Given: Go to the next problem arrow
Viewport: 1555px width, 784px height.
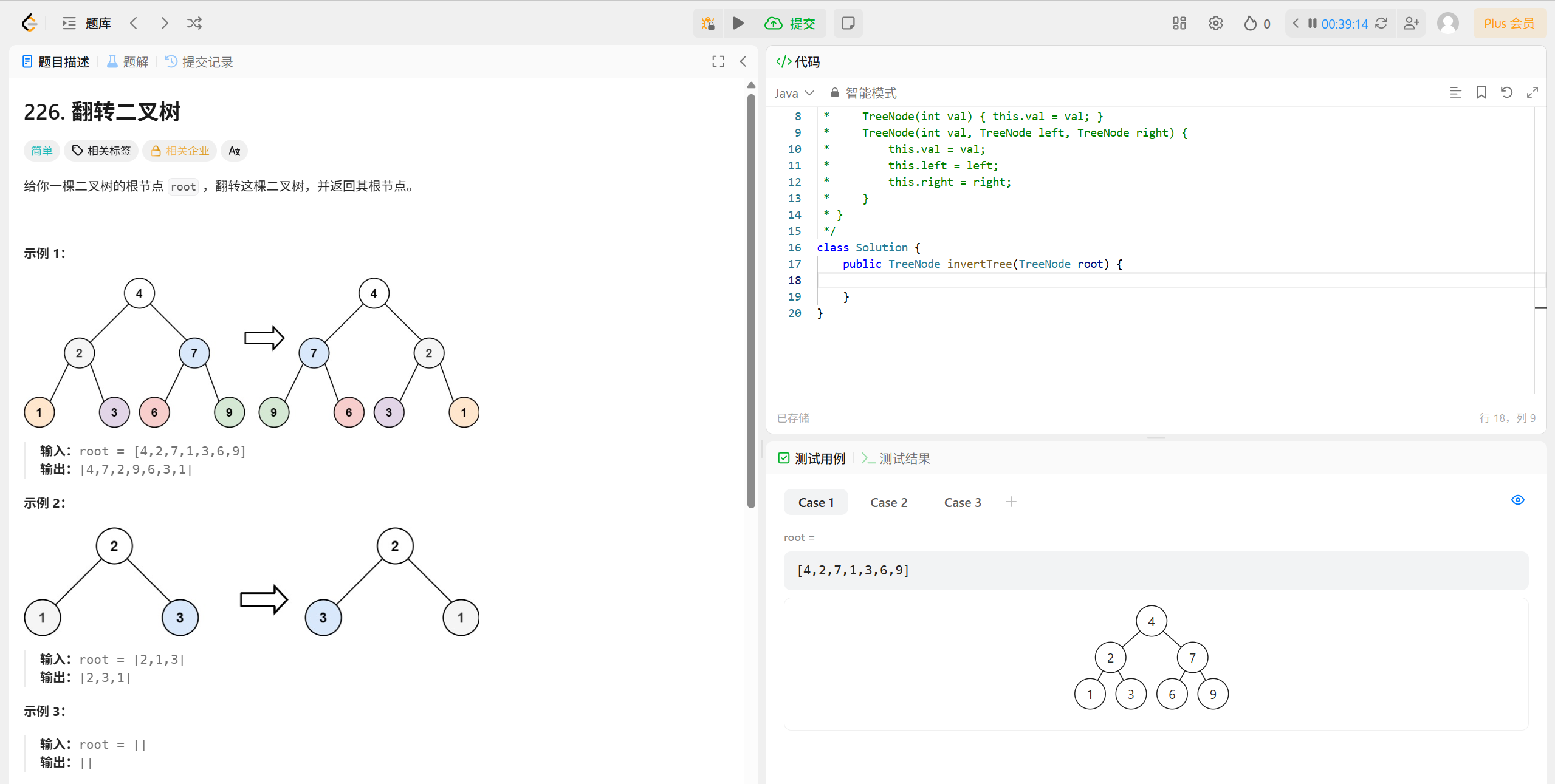Looking at the screenshot, I should [x=164, y=23].
